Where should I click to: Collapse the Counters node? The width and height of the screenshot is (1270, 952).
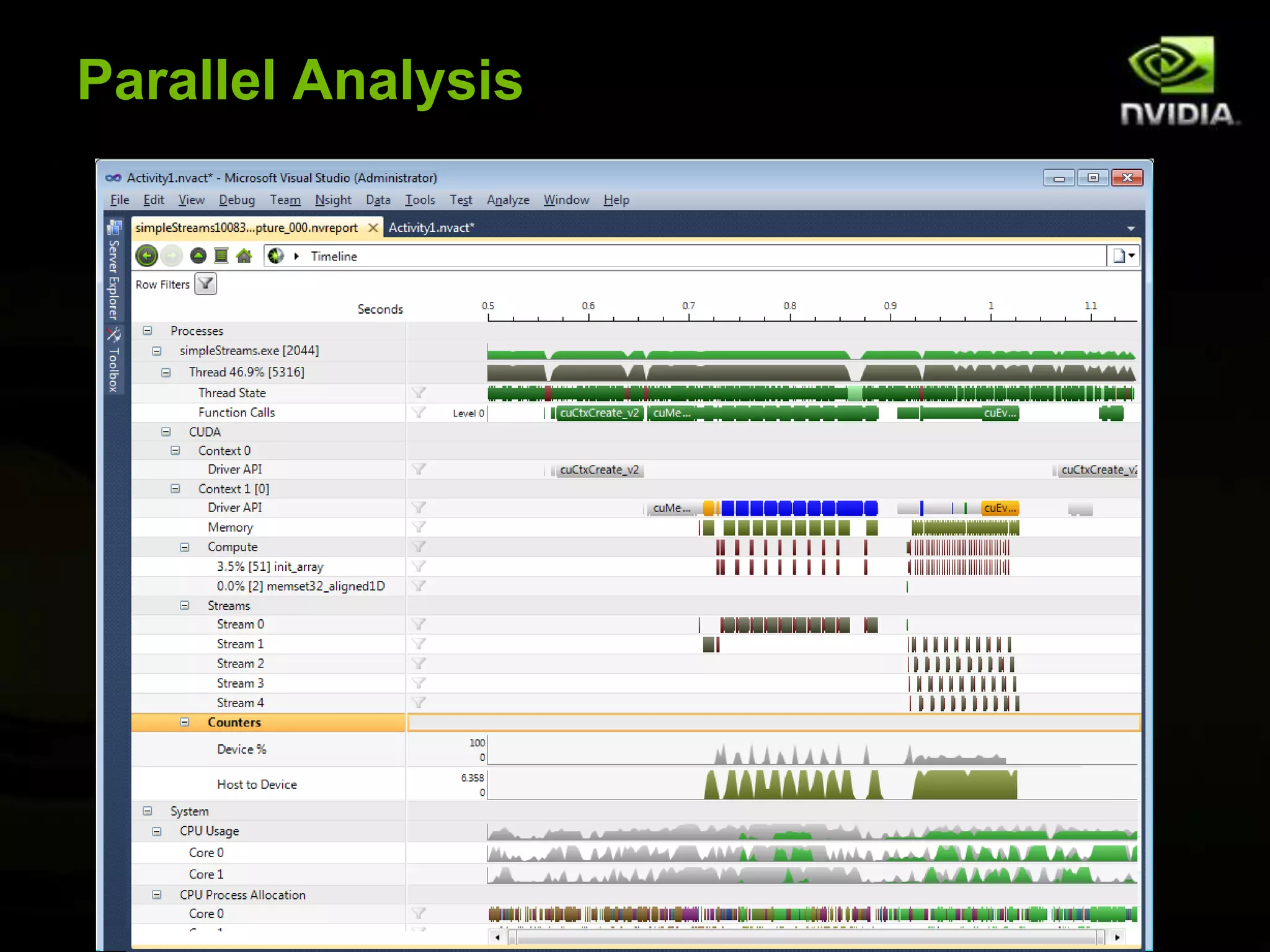tap(185, 722)
